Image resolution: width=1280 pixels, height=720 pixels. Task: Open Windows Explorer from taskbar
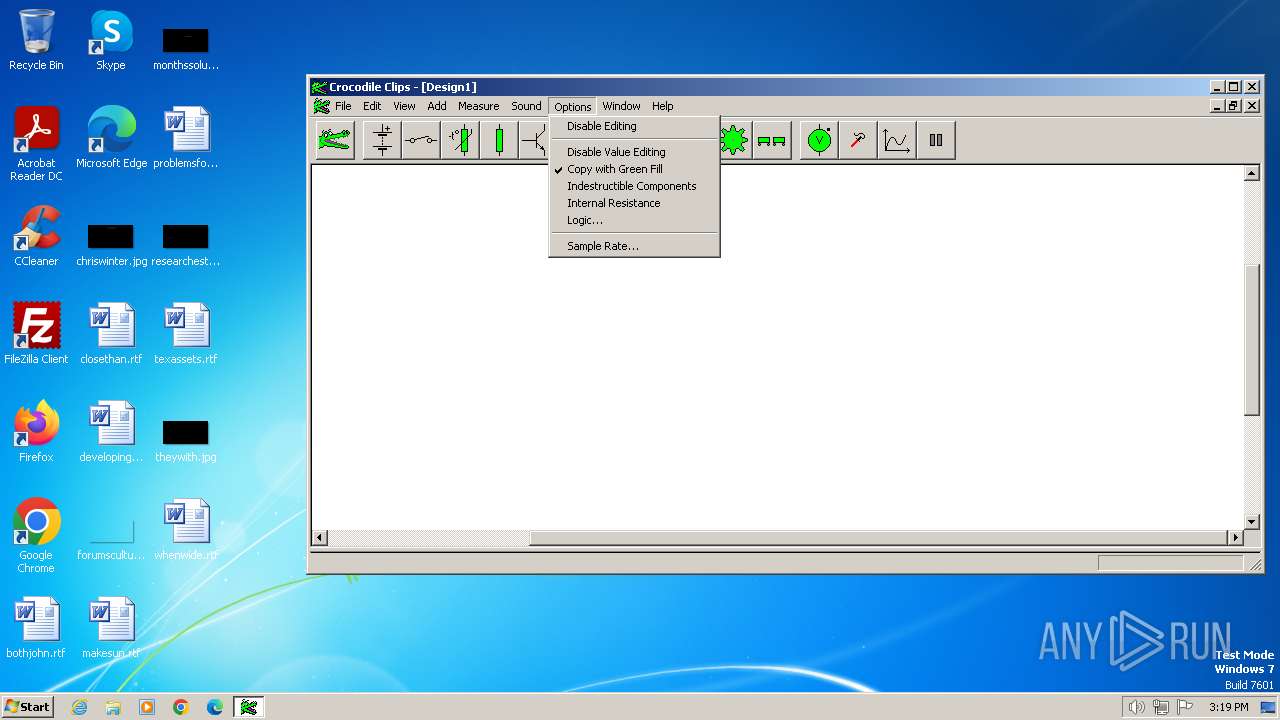pyautogui.click(x=113, y=707)
